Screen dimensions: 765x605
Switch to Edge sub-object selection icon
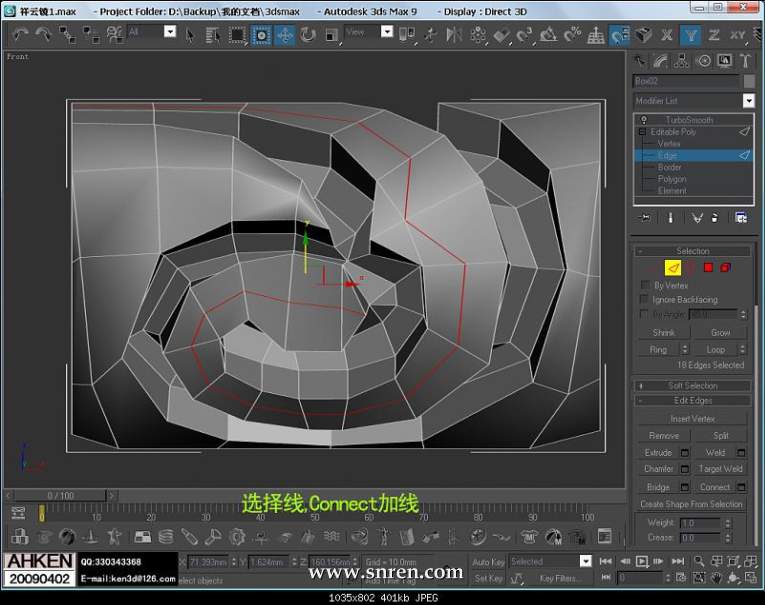672,268
